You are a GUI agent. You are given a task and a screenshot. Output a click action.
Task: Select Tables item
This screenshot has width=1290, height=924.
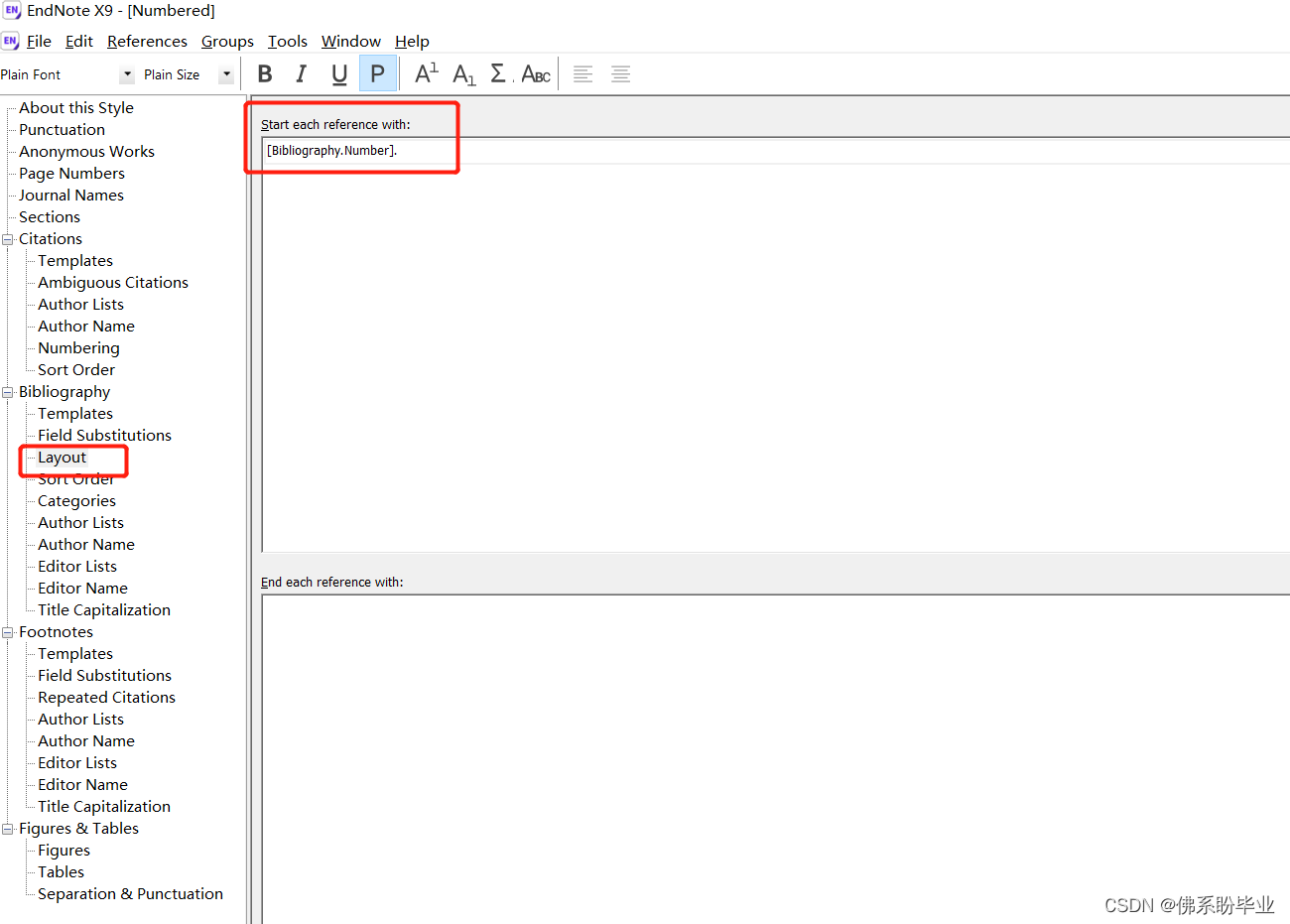(61, 872)
